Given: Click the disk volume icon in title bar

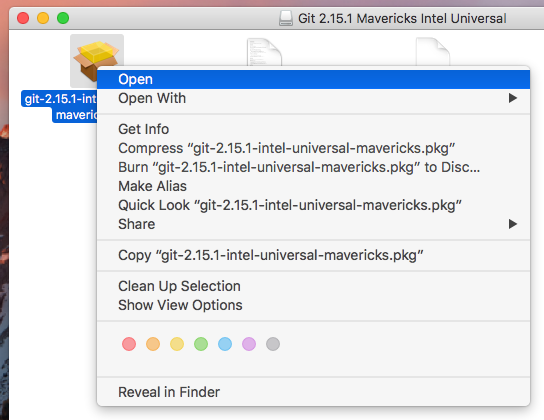Looking at the screenshot, I should click(286, 18).
